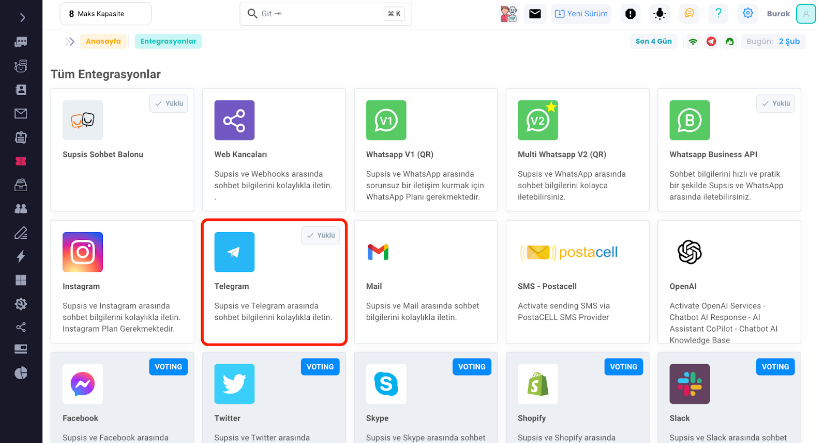Viewport: 821px width, 443px height.
Task: Focus the Git search box
Action: point(326,14)
